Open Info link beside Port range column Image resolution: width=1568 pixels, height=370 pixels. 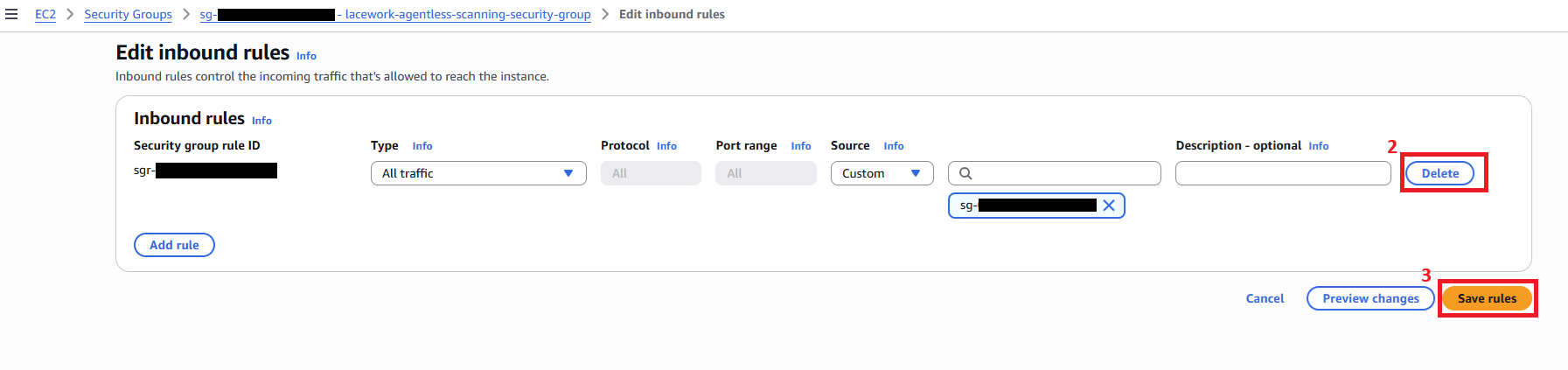[801, 146]
